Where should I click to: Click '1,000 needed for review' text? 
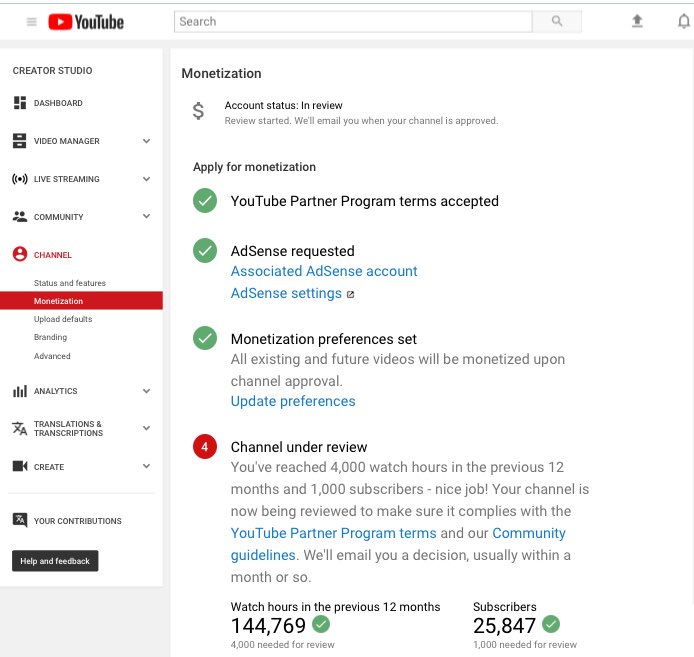click(525, 645)
